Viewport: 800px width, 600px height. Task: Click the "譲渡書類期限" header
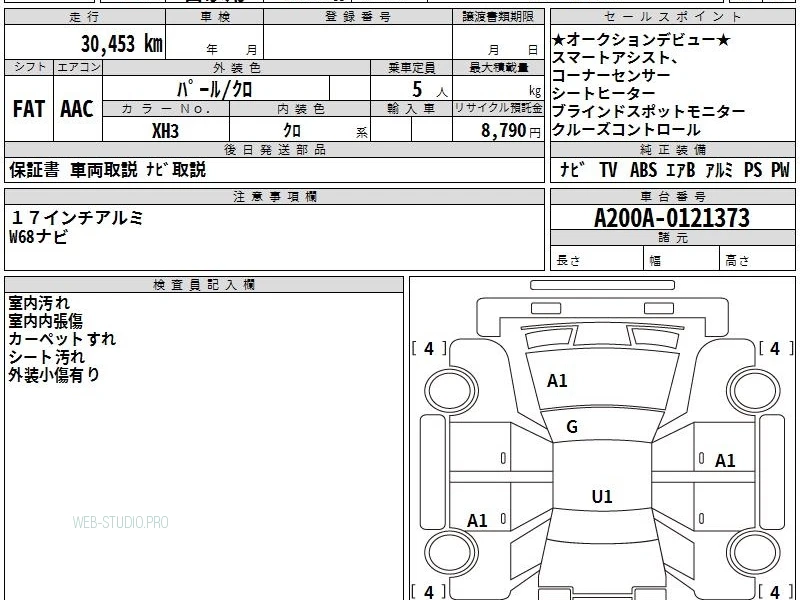tap(498, 17)
